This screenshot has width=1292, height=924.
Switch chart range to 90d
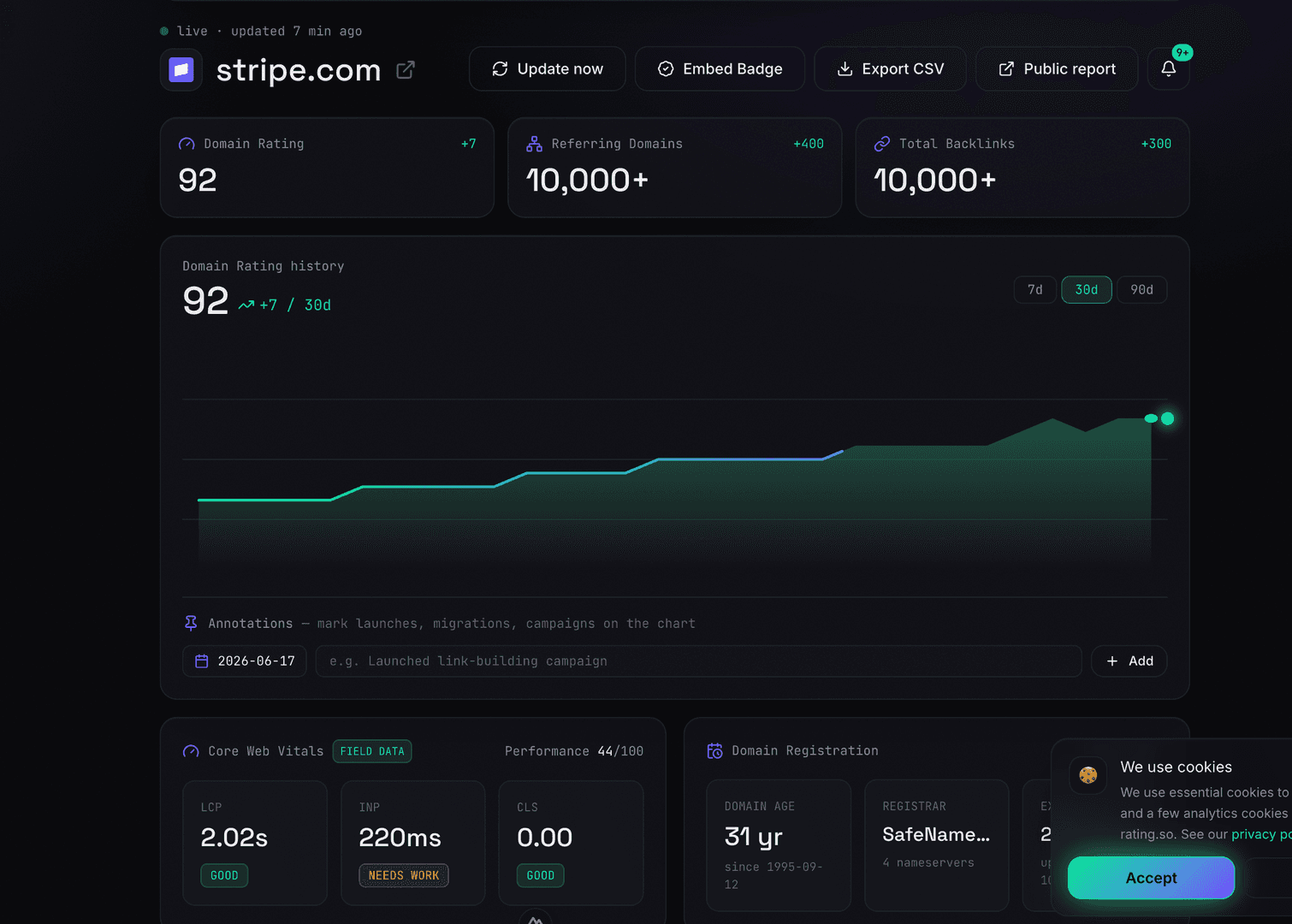1142,290
